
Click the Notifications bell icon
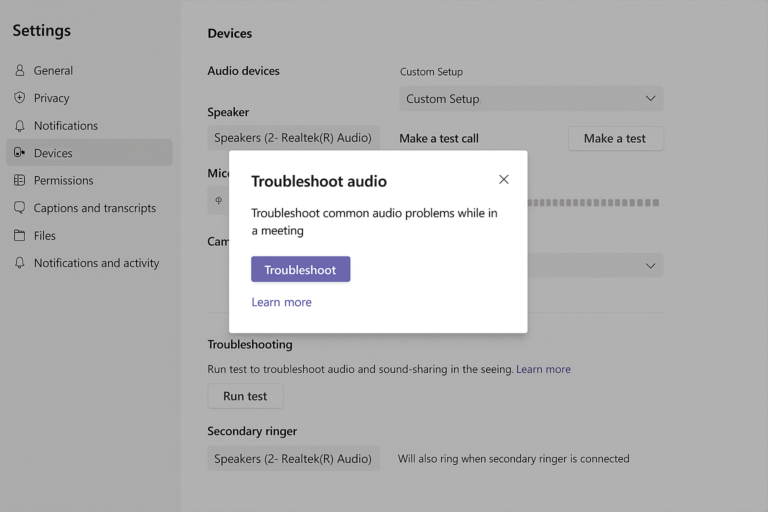point(19,126)
